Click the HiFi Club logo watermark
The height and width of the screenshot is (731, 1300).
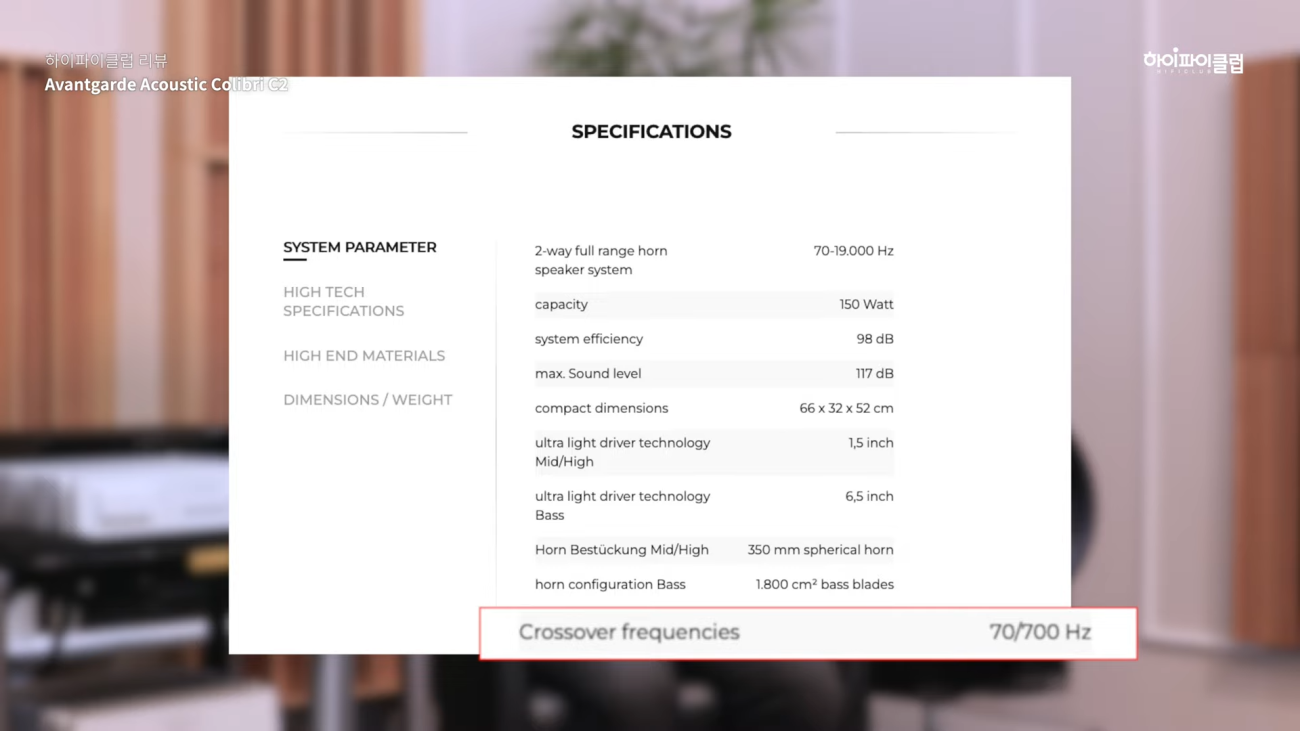(x=1192, y=62)
